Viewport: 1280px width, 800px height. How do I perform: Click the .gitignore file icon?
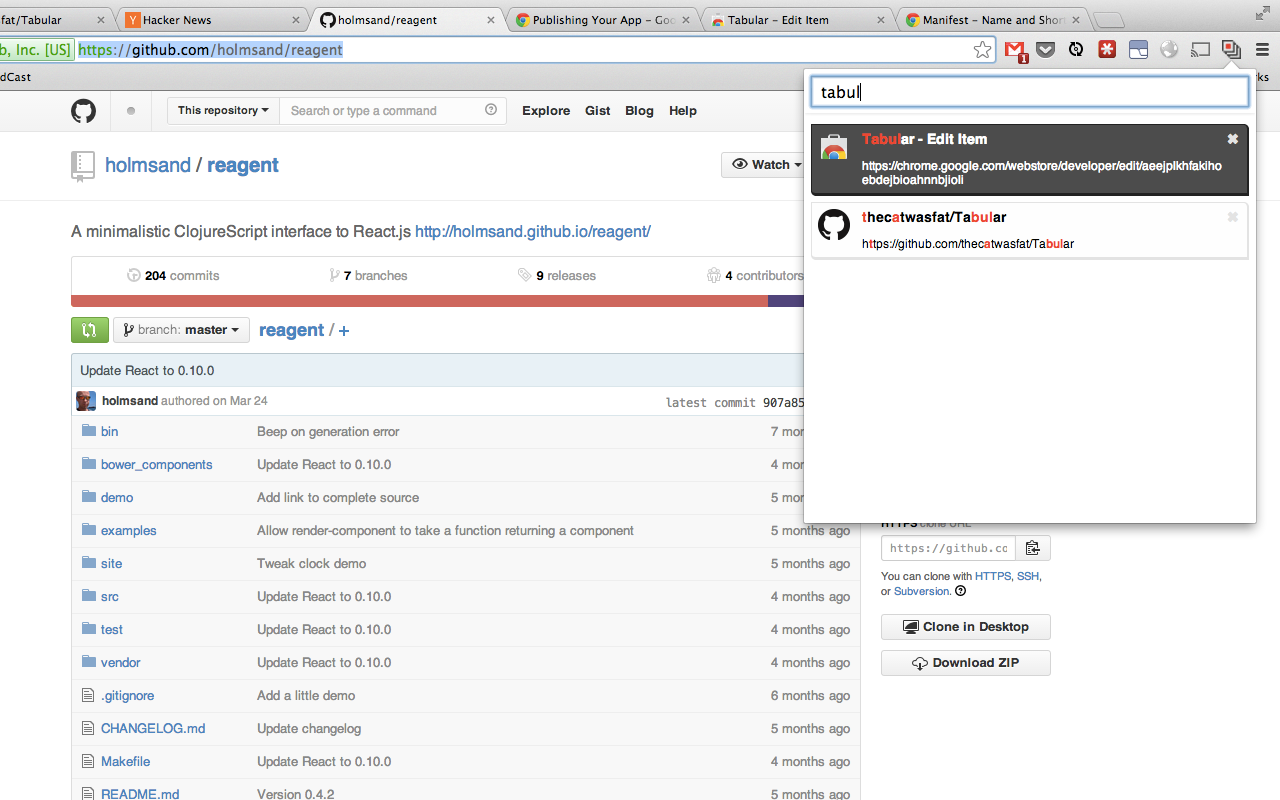(89, 695)
